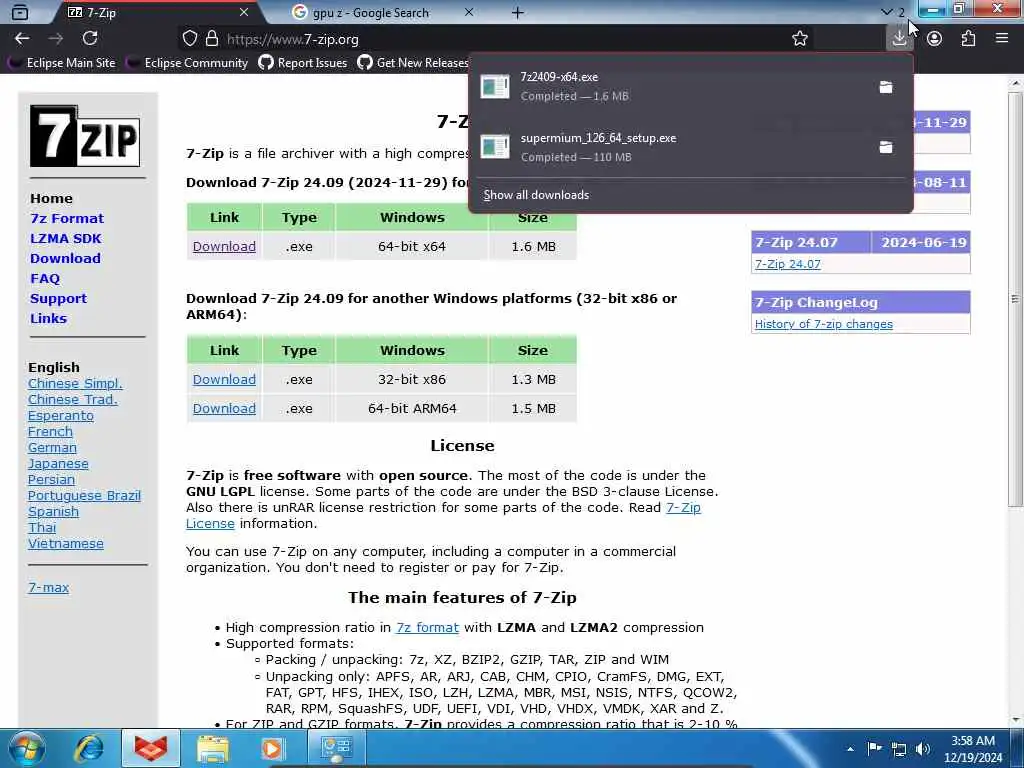Switch language to Chinese Trad.

pos(72,399)
